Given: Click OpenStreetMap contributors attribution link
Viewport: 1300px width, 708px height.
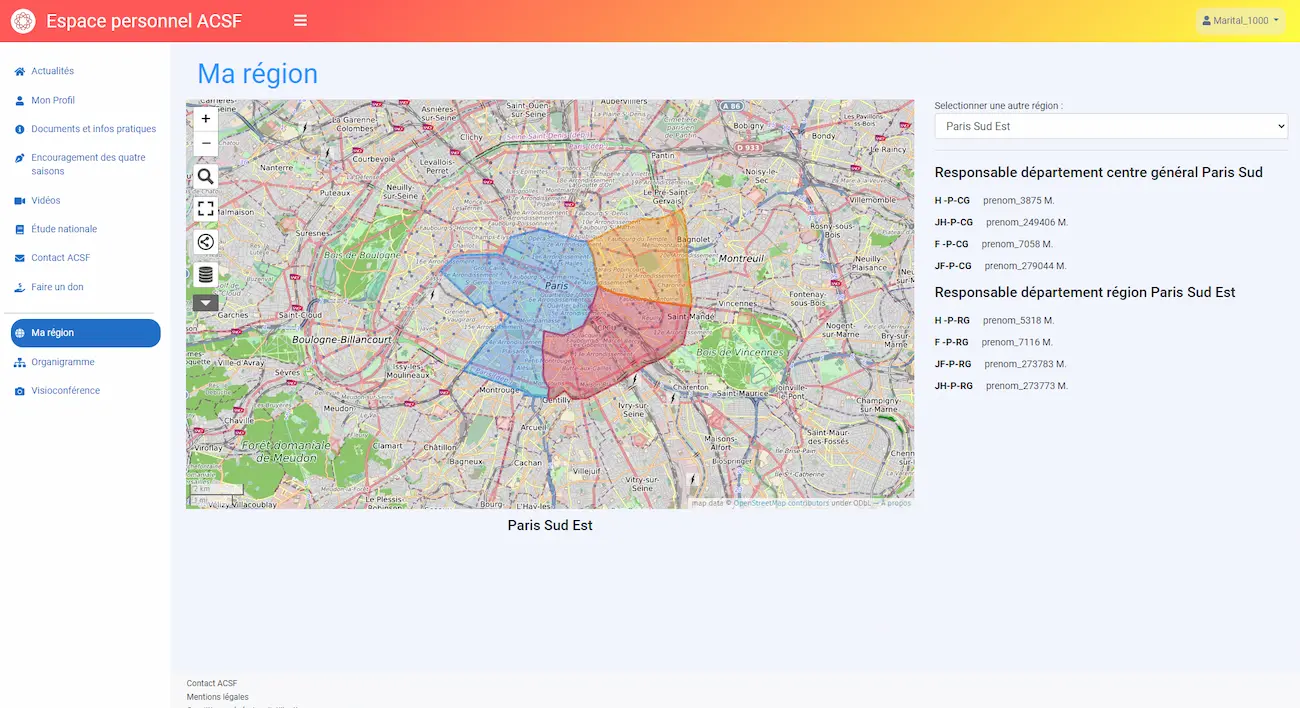Looking at the screenshot, I should 781,503.
